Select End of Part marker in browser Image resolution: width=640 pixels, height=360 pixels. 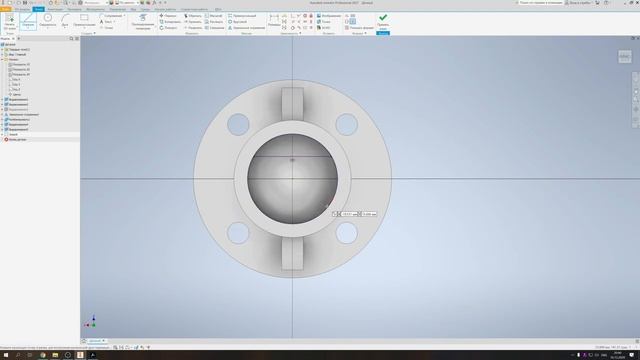point(15,140)
